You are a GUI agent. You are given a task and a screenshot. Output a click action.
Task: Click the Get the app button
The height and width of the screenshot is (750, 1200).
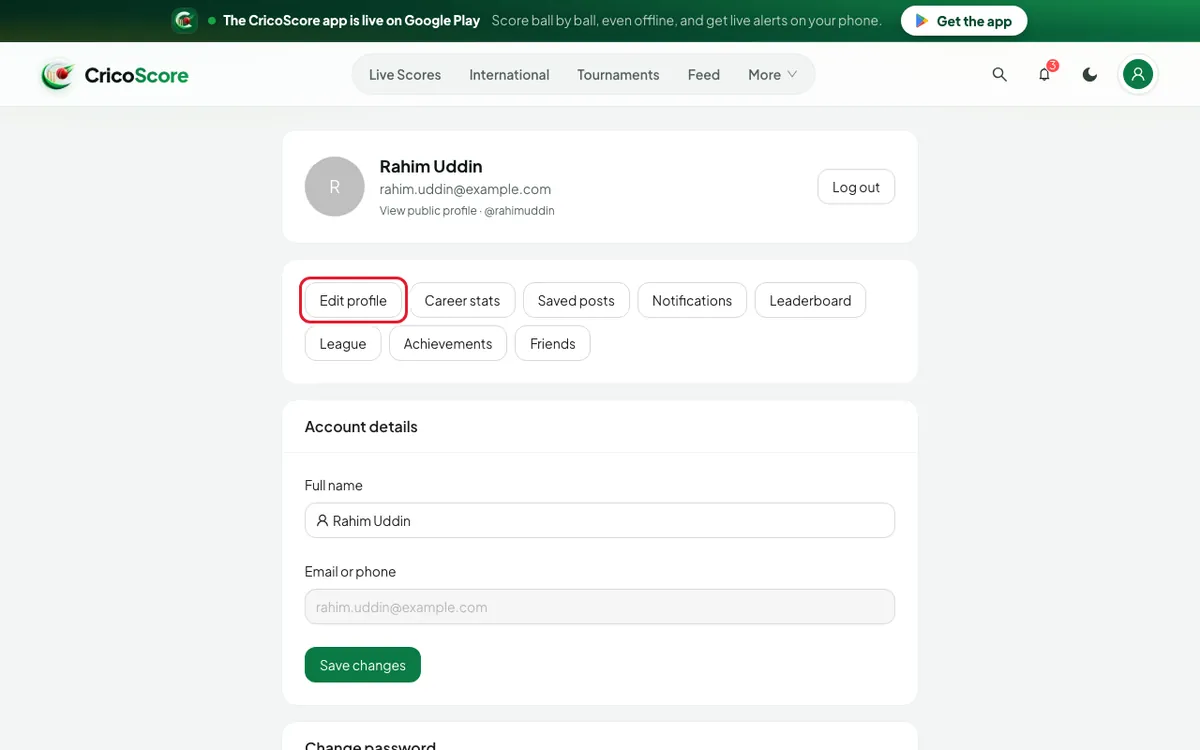964,21
